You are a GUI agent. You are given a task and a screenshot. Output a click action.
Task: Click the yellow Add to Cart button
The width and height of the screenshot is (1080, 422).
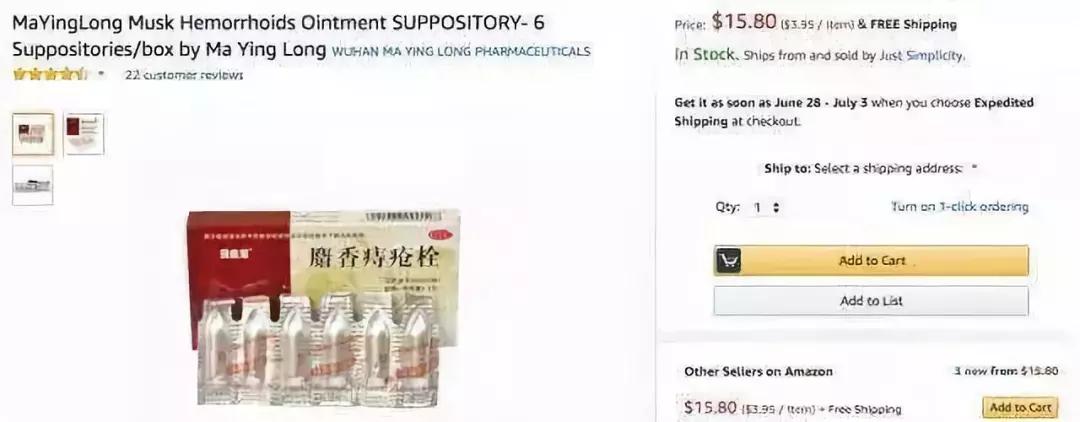tap(871, 261)
